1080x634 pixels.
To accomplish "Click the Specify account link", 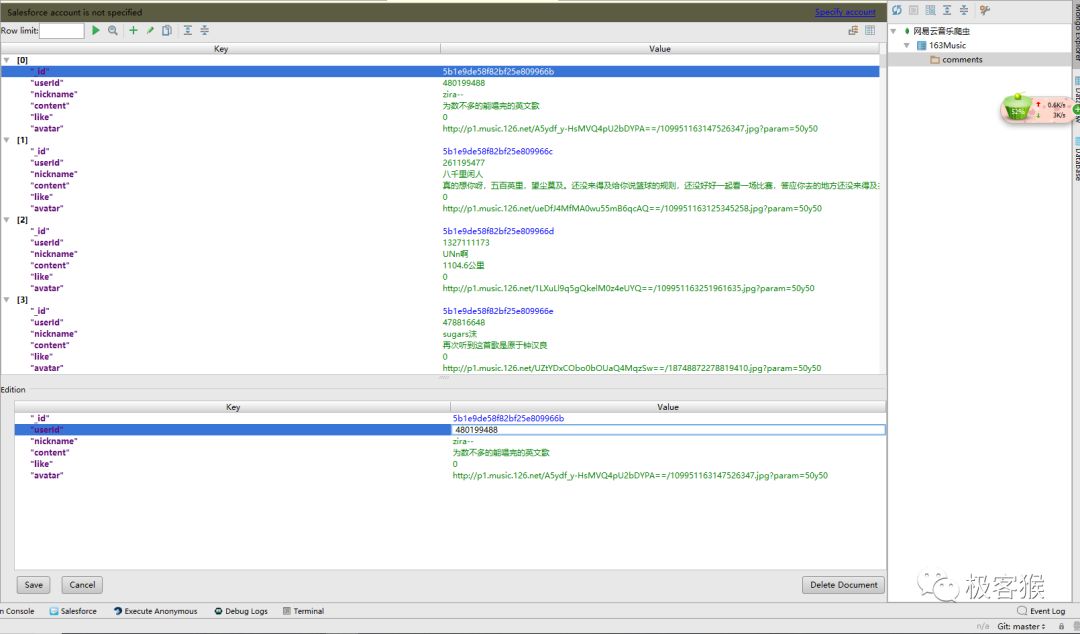I will pos(845,12).
